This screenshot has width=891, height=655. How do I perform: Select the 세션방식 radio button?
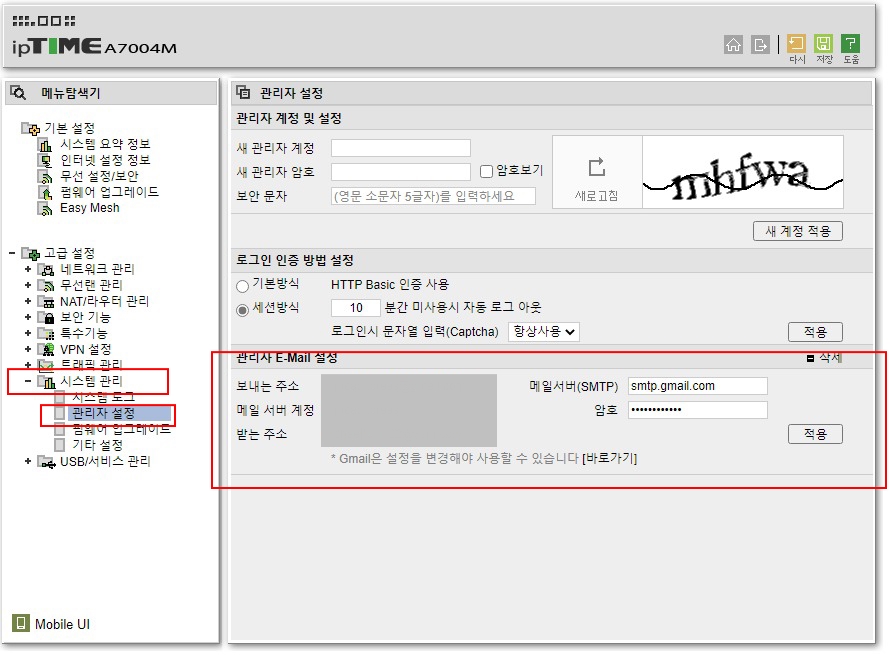(x=243, y=310)
